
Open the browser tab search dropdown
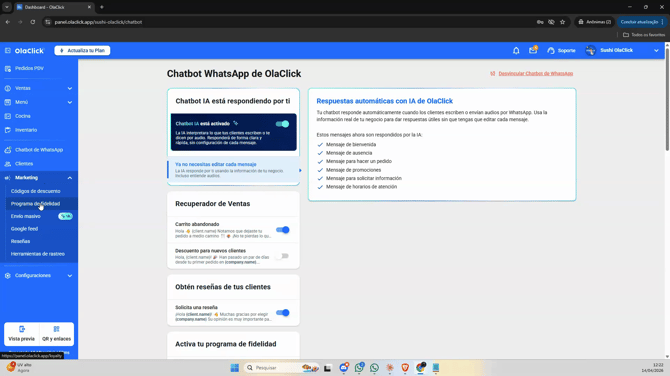[7, 7]
